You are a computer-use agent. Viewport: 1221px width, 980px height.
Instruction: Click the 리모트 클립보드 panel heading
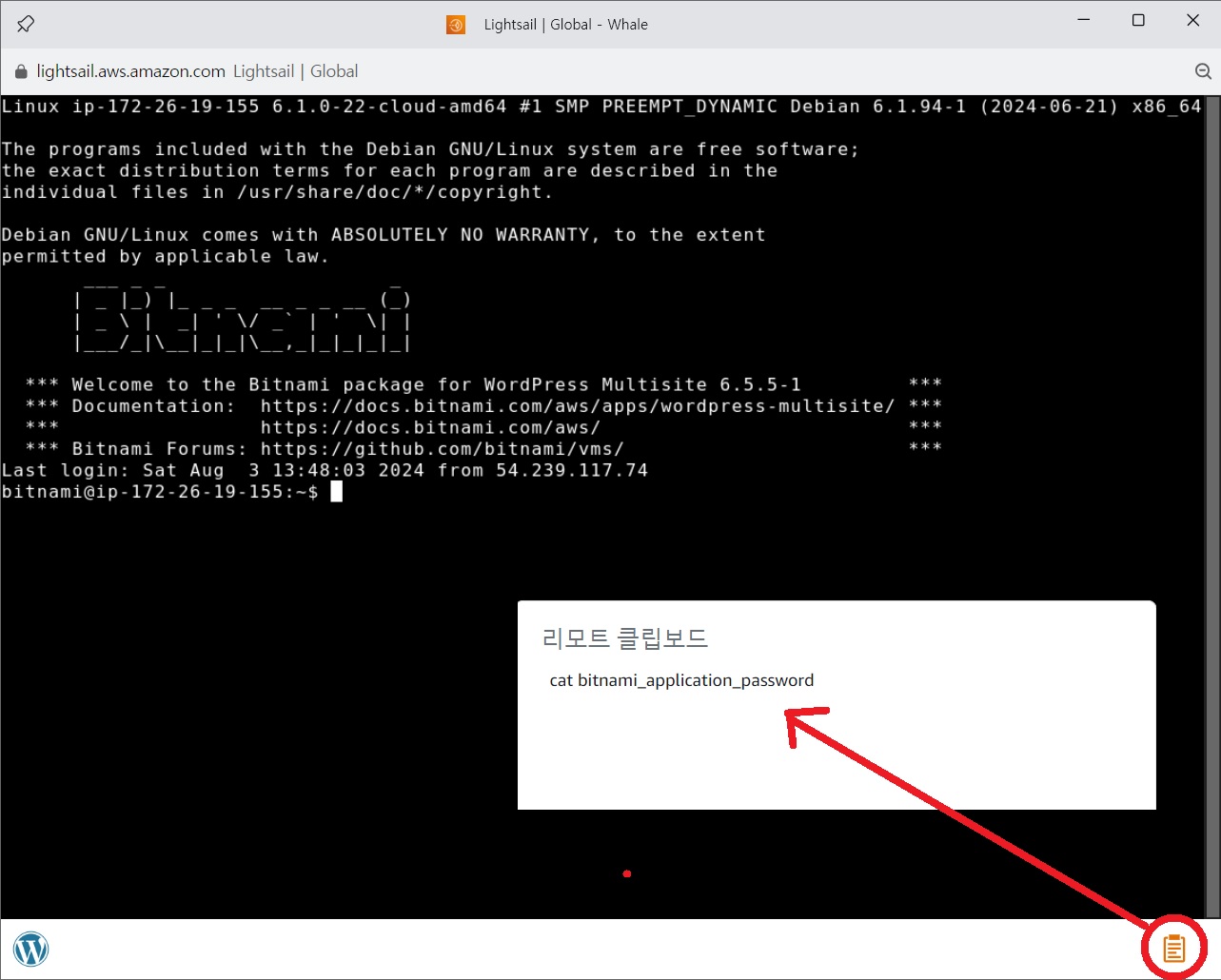point(626,638)
